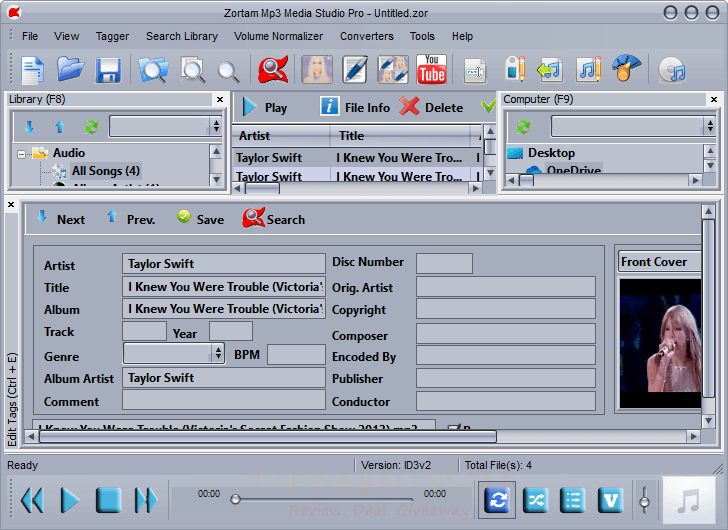This screenshot has height=530, width=728.
Task: Click the Comment input field
Action: tap(223, 400)
